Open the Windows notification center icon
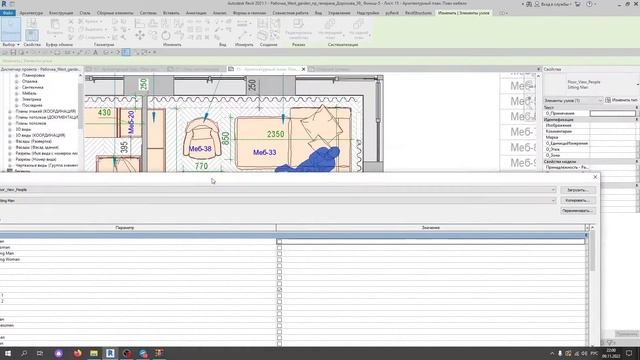The image size is (640, 360). pyautogui.click(x=629, y=353)
